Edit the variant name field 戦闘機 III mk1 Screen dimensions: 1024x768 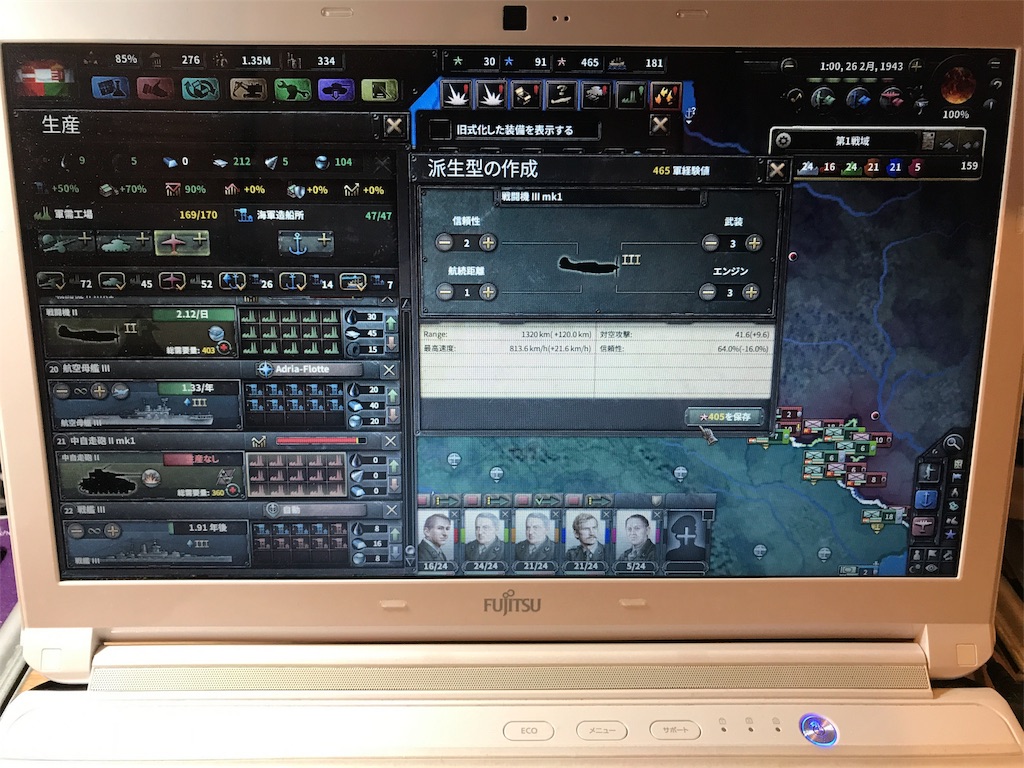pos(599,197)
